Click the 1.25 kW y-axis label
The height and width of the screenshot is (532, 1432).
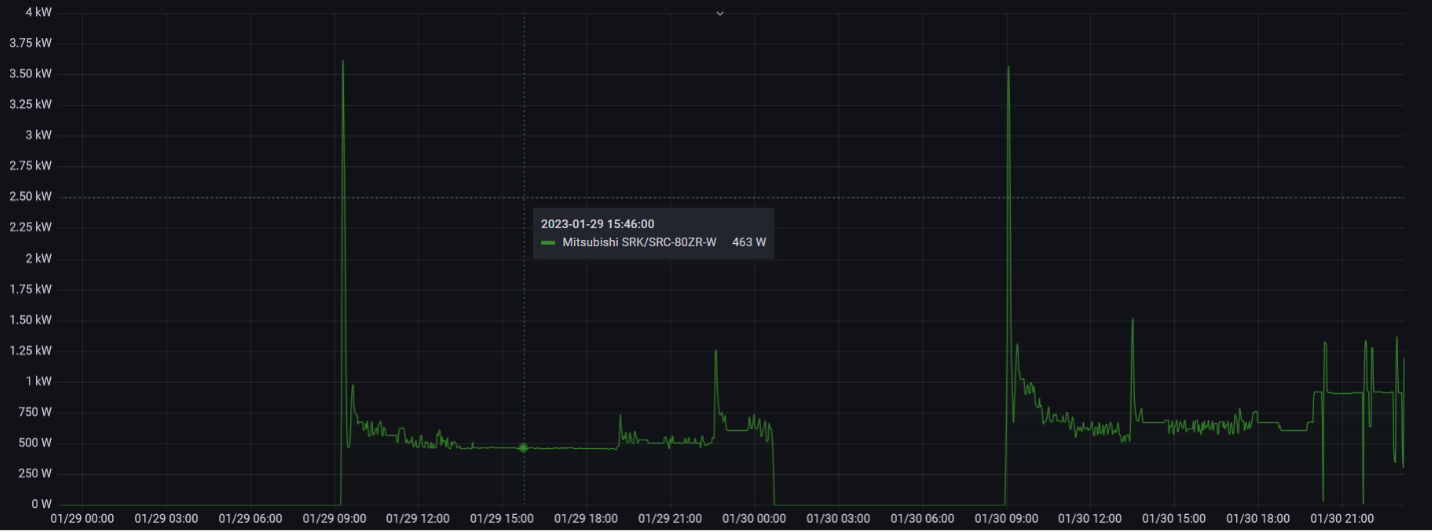(x=30, y=350)
